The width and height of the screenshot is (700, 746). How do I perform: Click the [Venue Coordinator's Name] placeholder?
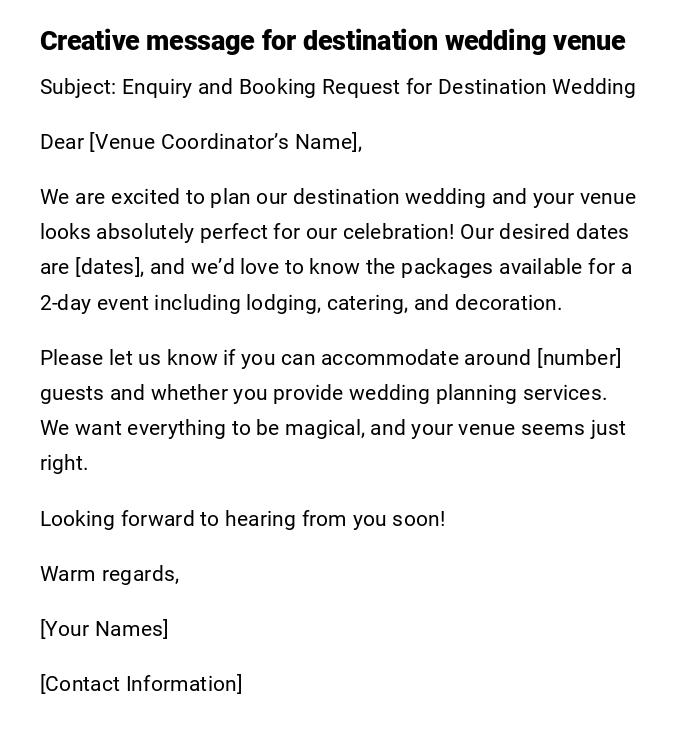224,142
